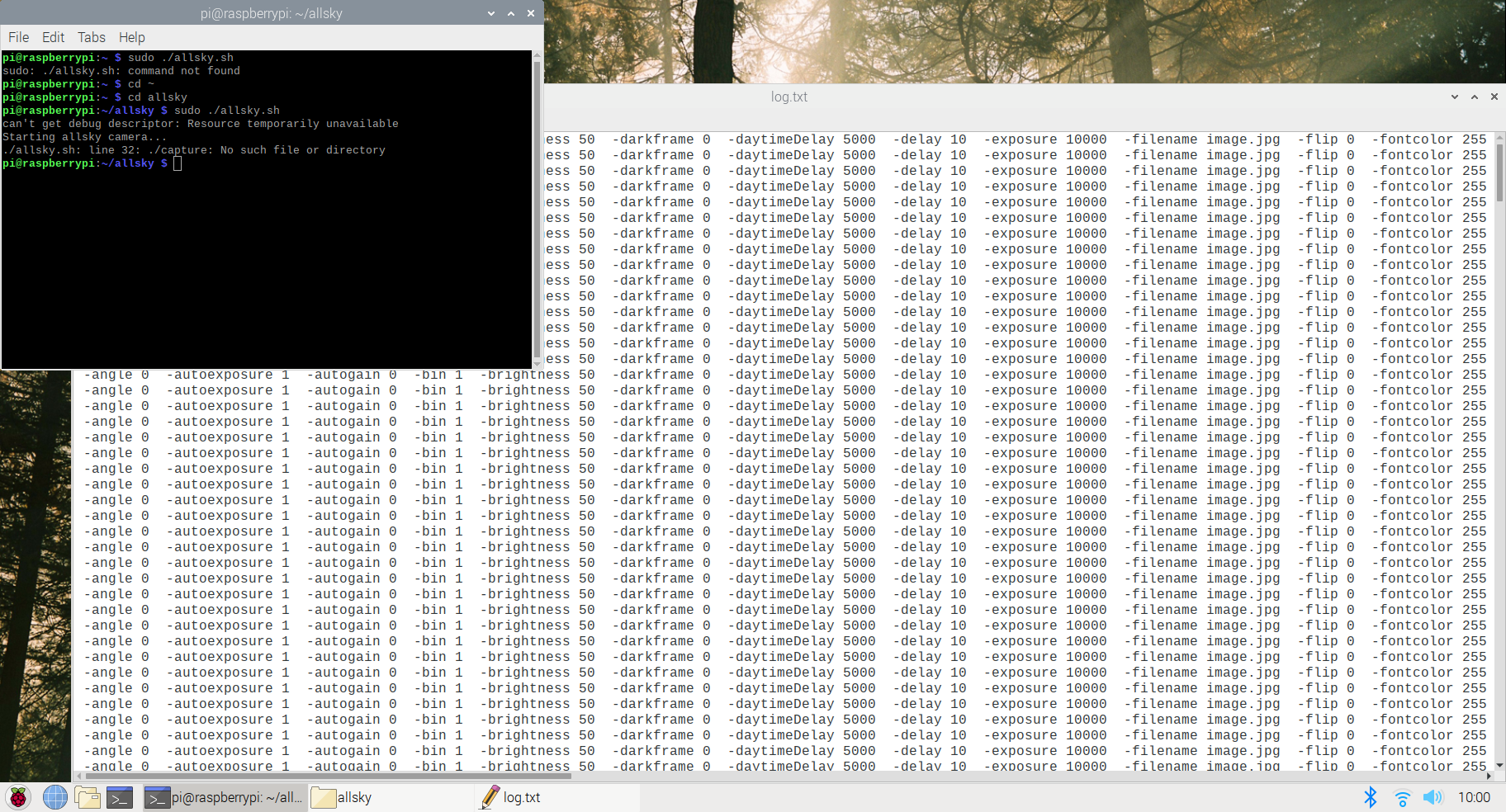Open the Edit menu in the terminal

point(53,37)
